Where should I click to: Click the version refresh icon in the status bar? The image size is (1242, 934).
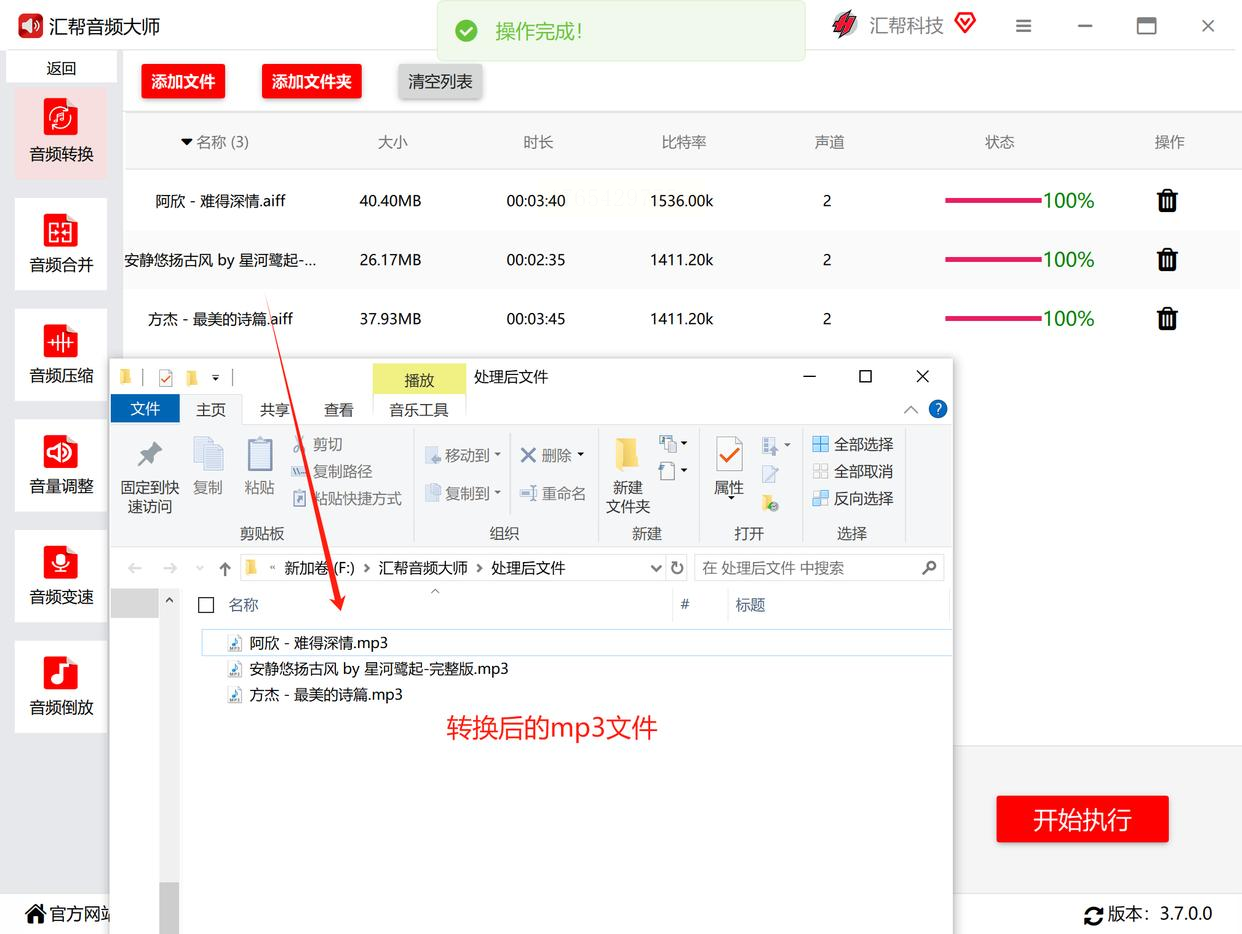tap(1094, 915)
